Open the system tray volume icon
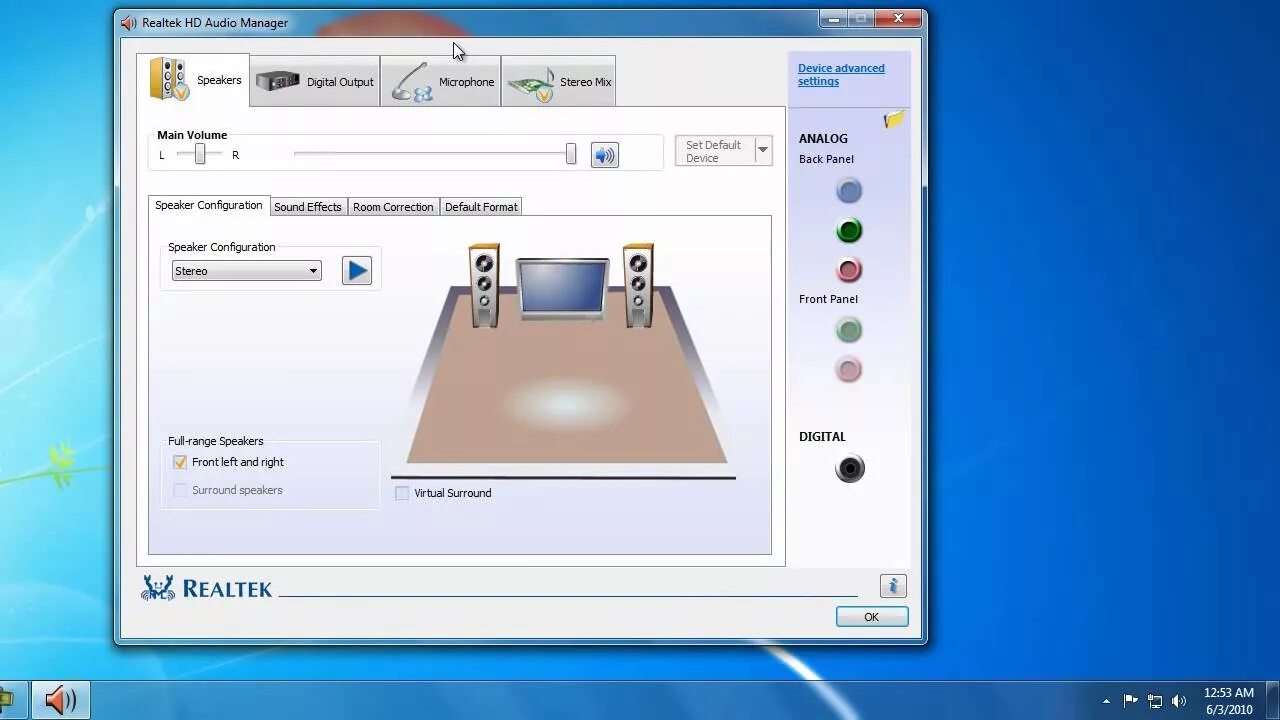This screenshot has width=1280, height=720. pos(1179,701)
